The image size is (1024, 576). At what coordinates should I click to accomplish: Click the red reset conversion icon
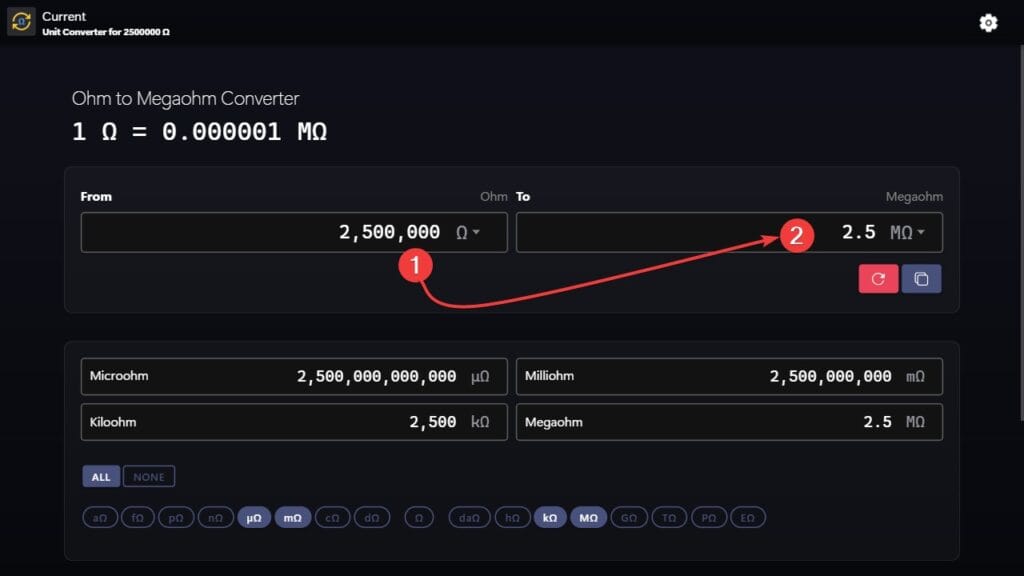pyautogui.click(x=878, y=279)
